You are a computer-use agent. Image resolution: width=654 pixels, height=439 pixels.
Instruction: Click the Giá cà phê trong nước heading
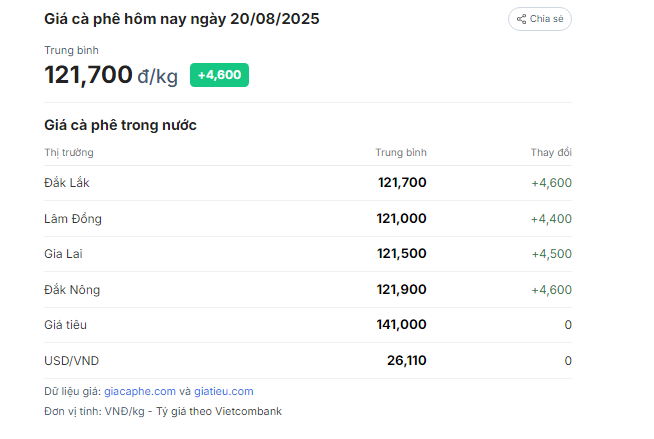click(x=120, y=125)
